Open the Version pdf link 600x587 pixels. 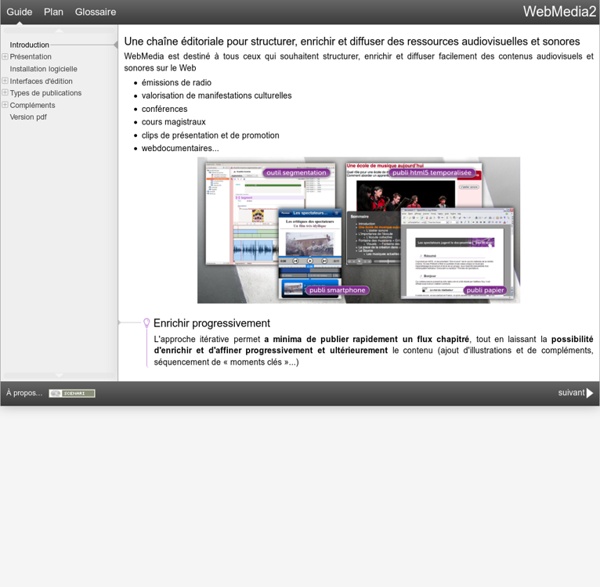click(28, 117)
